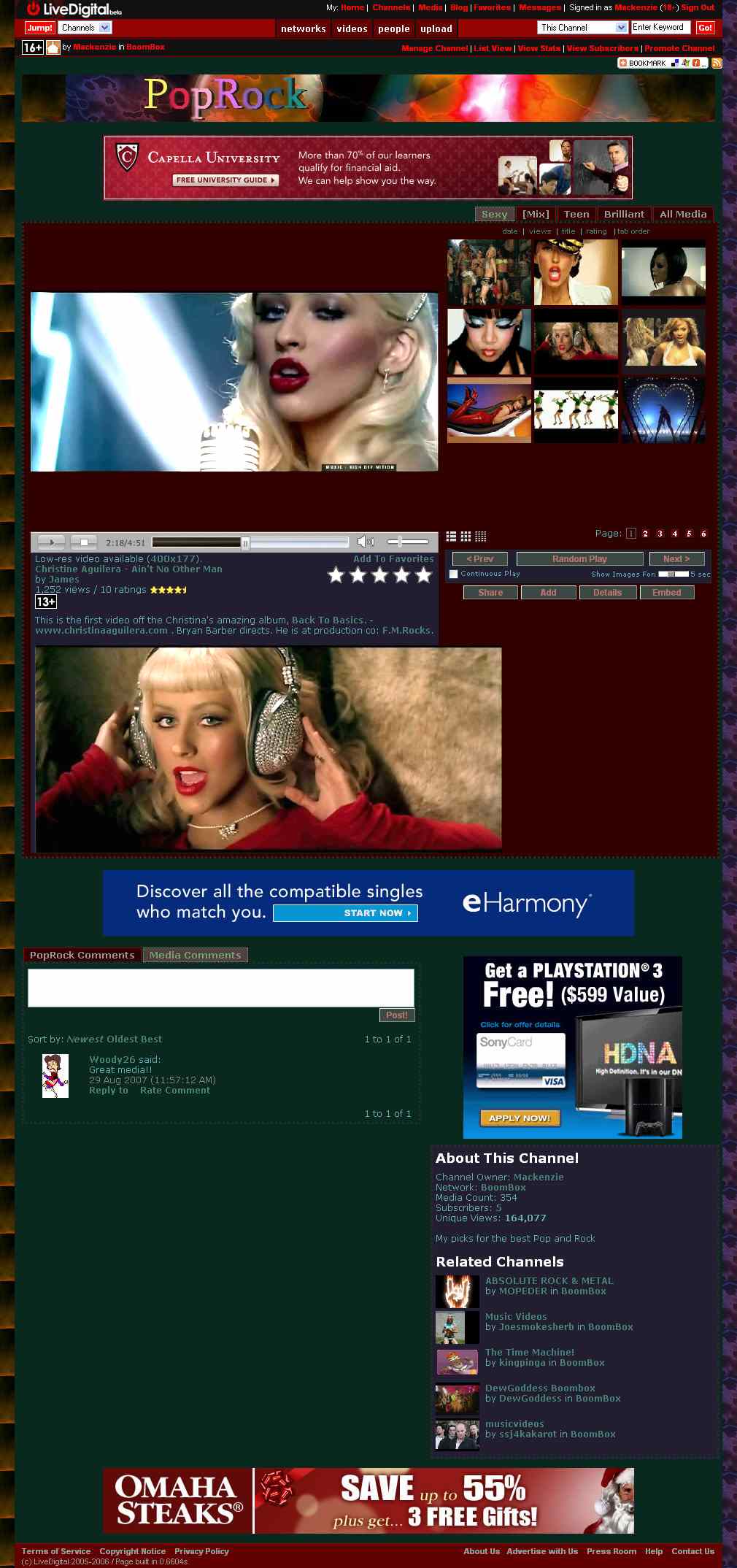The height and width of the screenshot is (1568, 737).
Task: Rate the video with third star
Action: [x=379, y=575]
